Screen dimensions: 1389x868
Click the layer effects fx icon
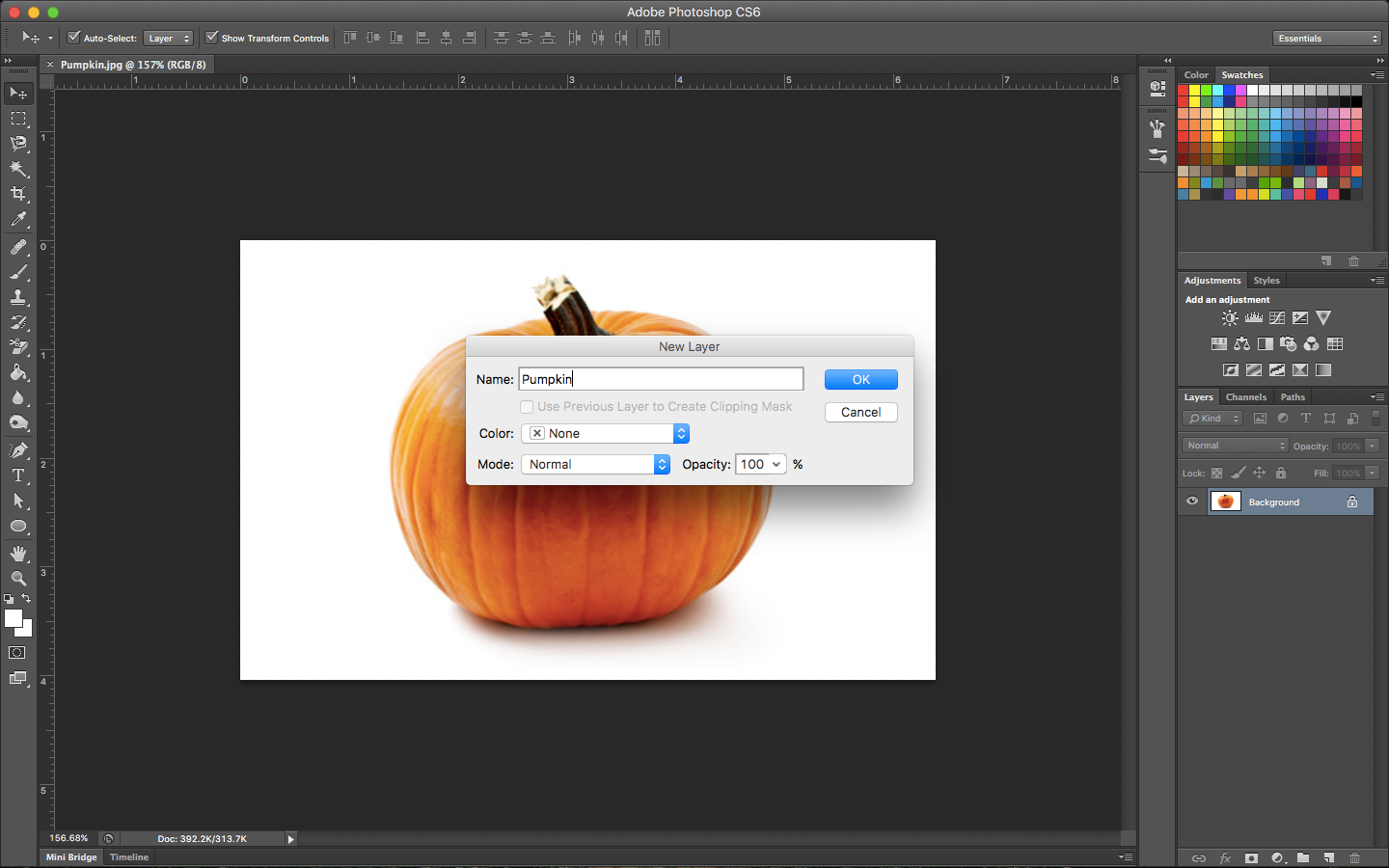click(1225, 857)
